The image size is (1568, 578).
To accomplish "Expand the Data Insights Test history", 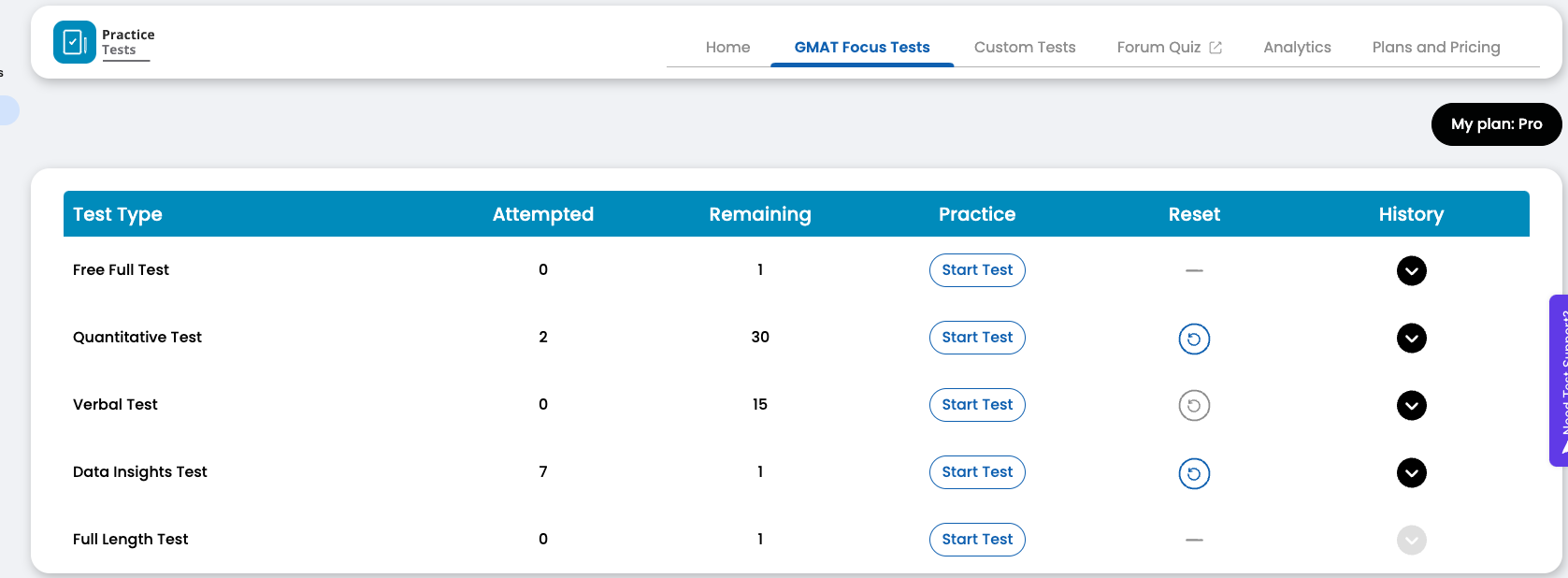I will click(1411, 473).
